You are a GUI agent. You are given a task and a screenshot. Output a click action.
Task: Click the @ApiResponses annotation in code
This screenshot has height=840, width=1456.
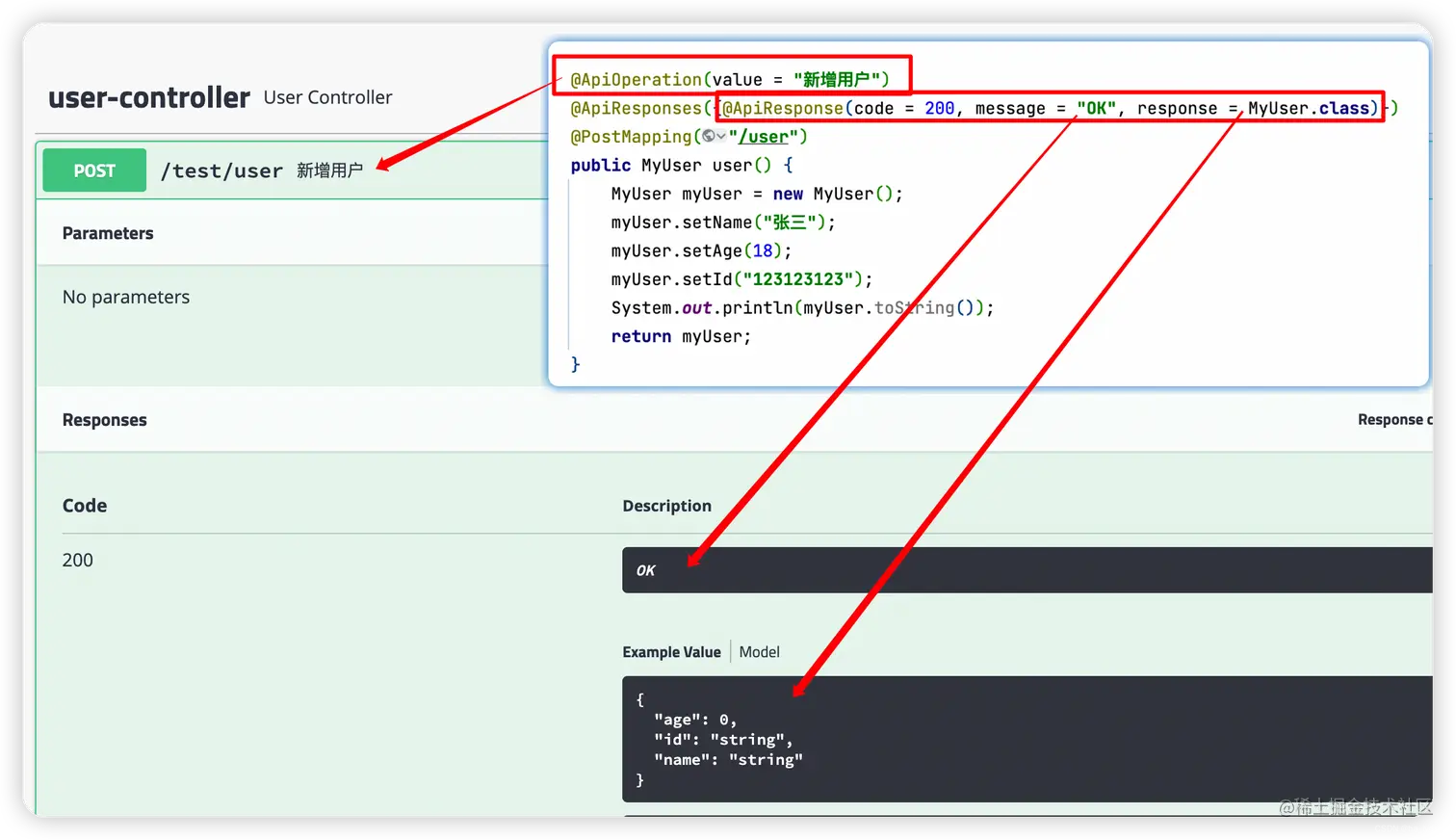click(x=637, y=108)
